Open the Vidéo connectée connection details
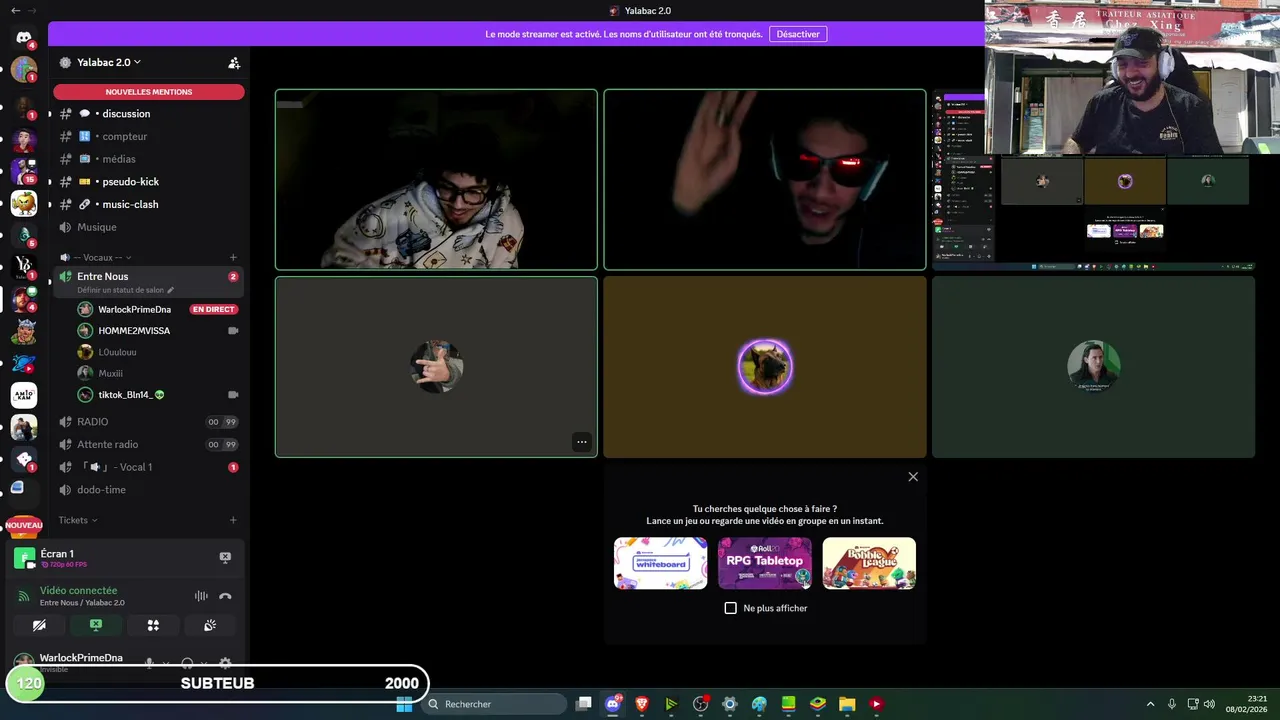Screen dimensions: 1280x720 click(78, 591)
